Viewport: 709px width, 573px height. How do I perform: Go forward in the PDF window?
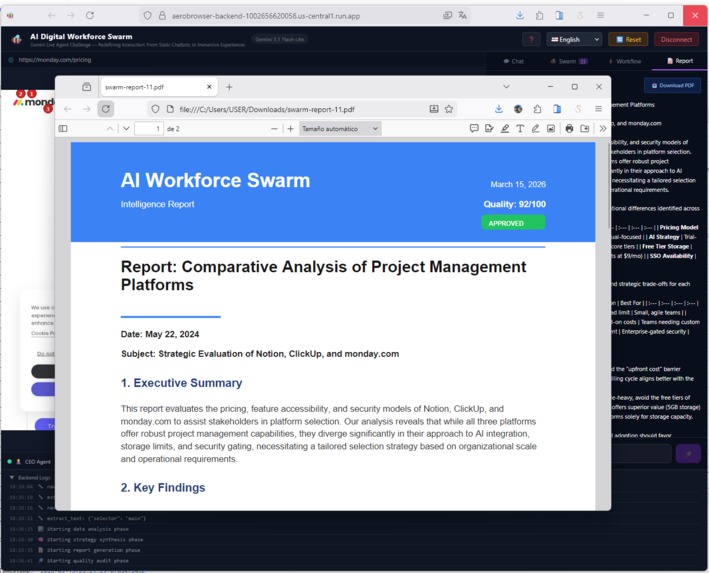tap(87, 109)
